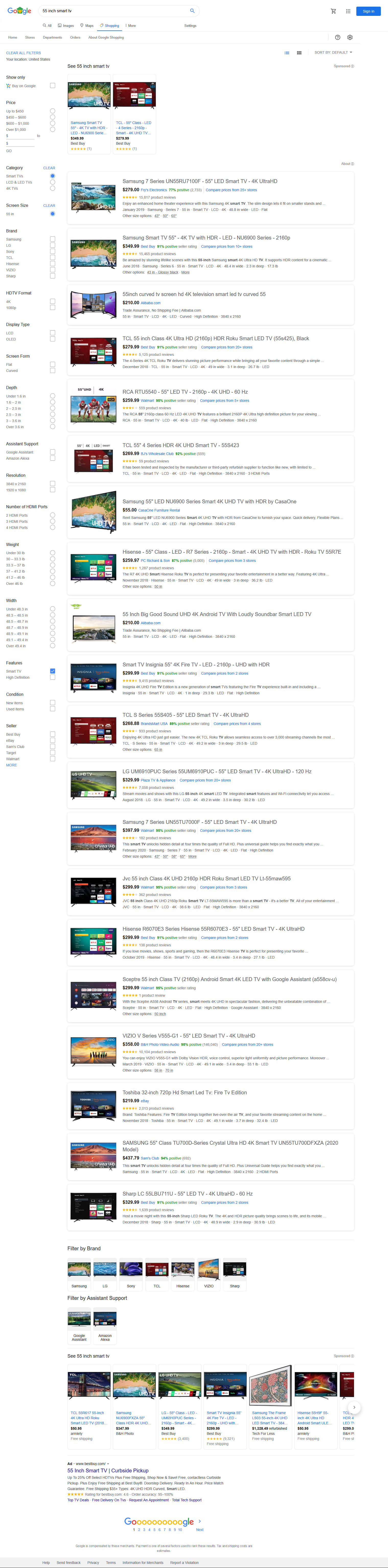388x1568 pixels.
Task: Click the search magnifier icon in search box
Action: [192, 11]
